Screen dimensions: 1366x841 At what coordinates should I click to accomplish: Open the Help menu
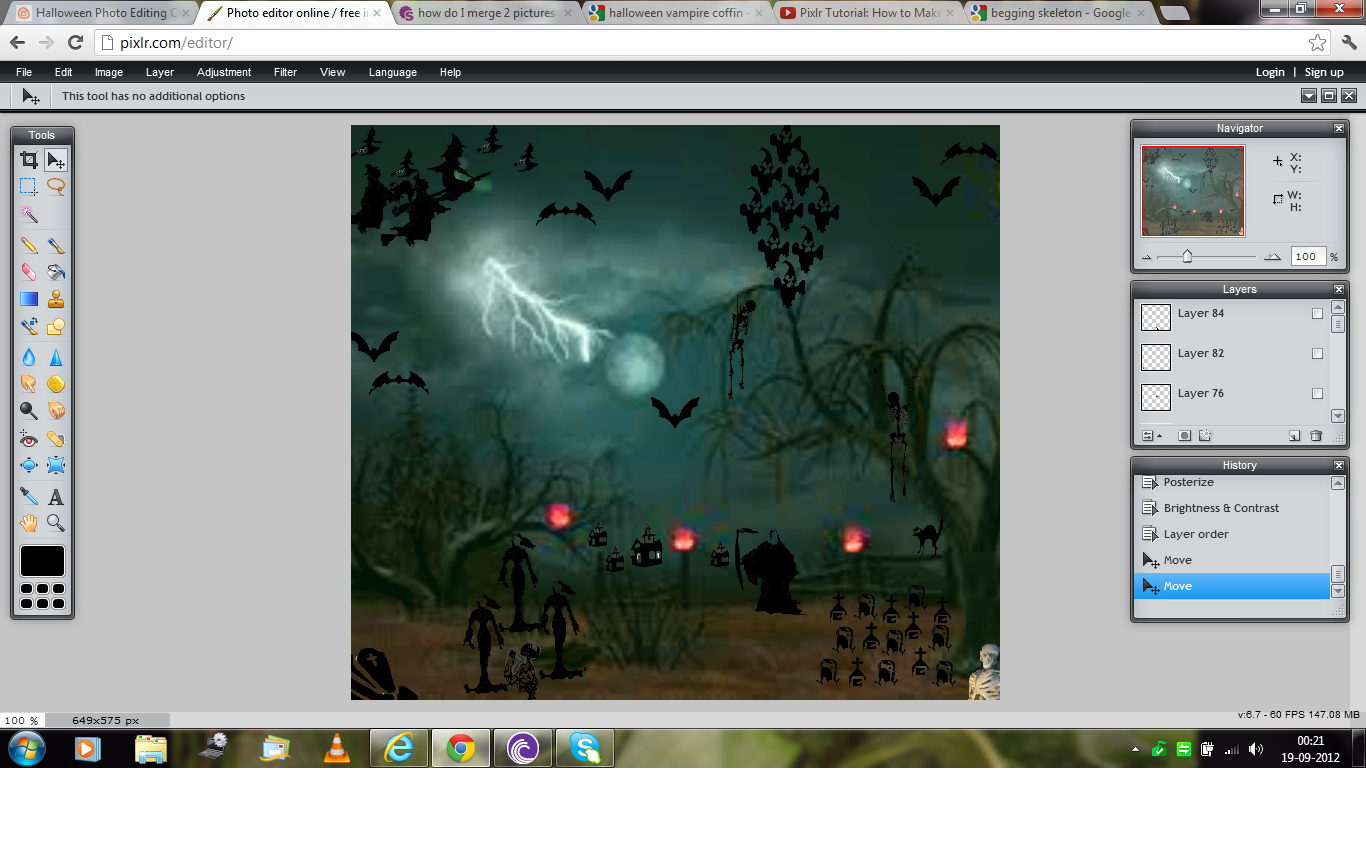(x=450, y=72)
